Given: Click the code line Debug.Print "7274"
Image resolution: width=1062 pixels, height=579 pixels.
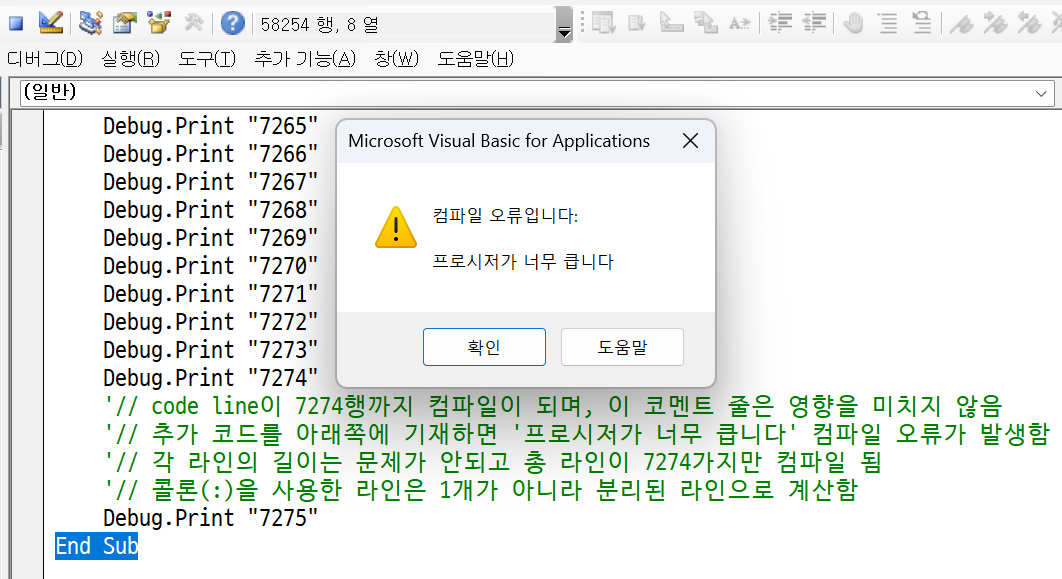Looking at the screenshot, I should [x=211, y=378].
